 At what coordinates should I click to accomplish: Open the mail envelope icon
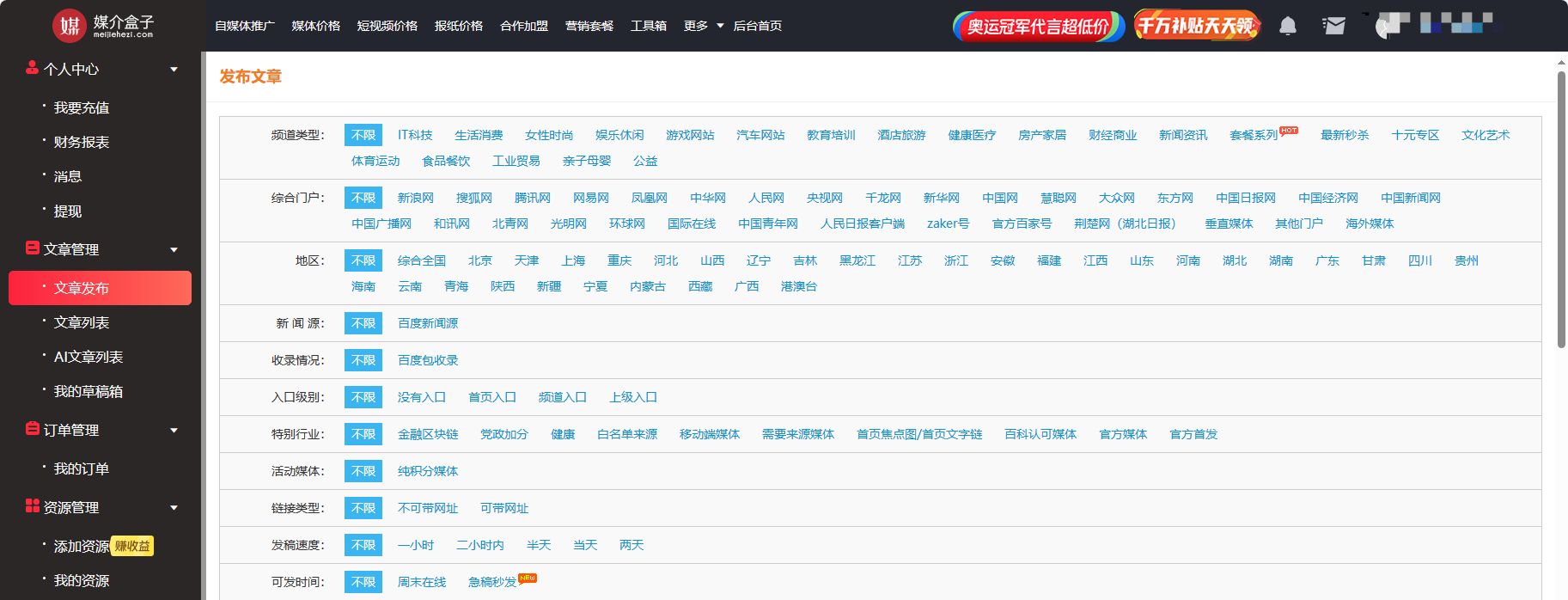click(x=1333, y=26)
